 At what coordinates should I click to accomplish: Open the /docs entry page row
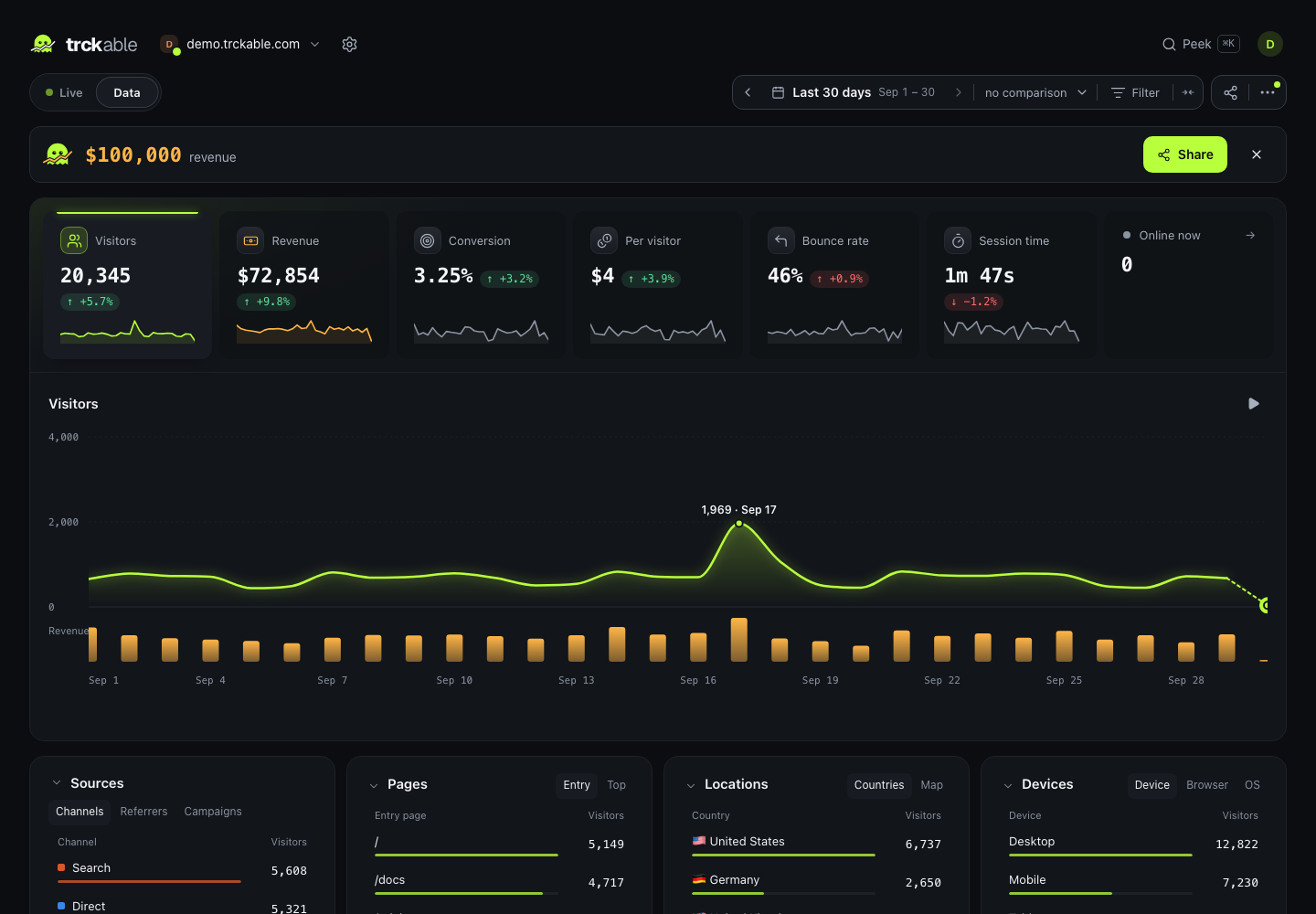[x=499, y=883]
